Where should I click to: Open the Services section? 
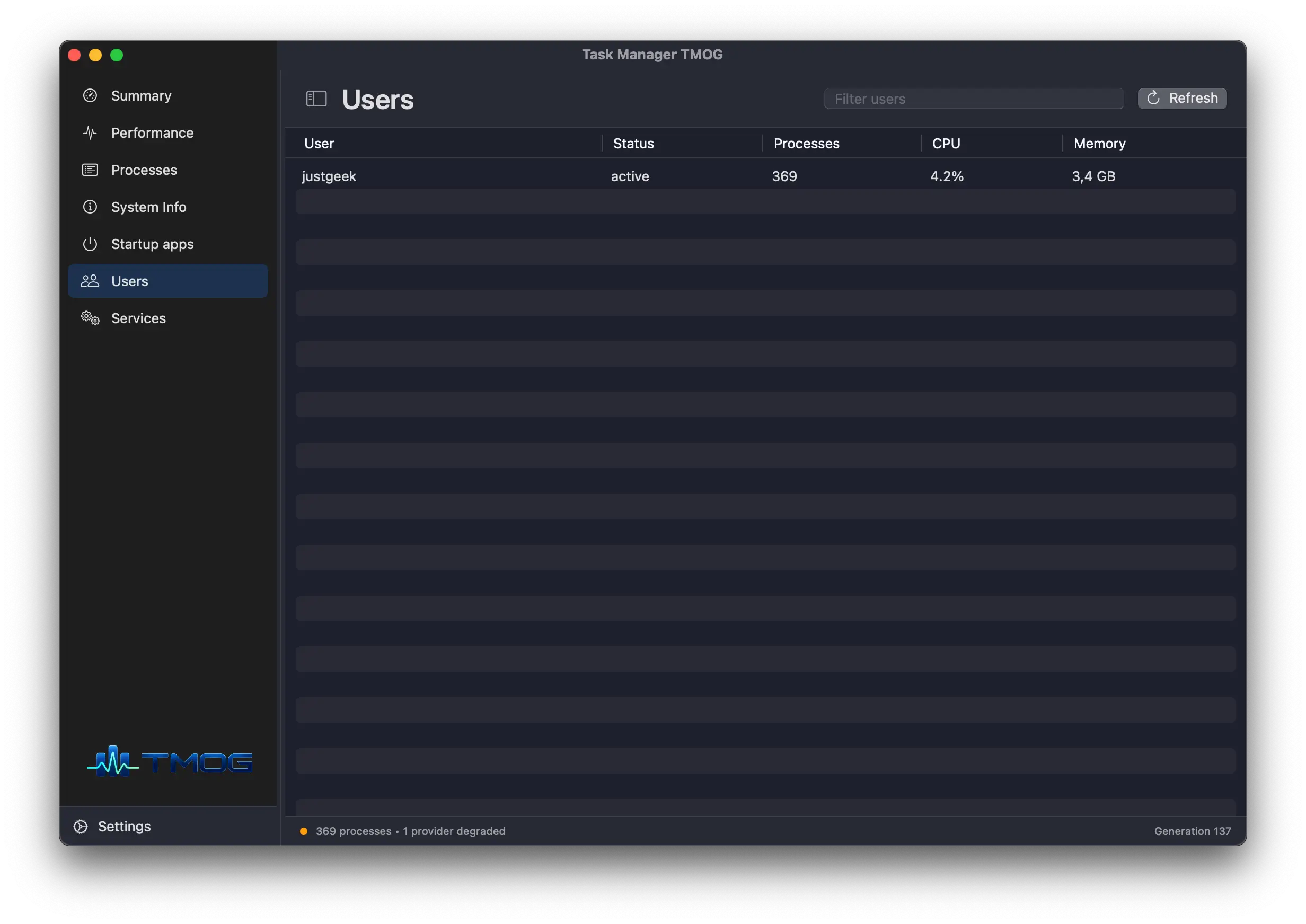pyautogui.click(x=168, y=317)
